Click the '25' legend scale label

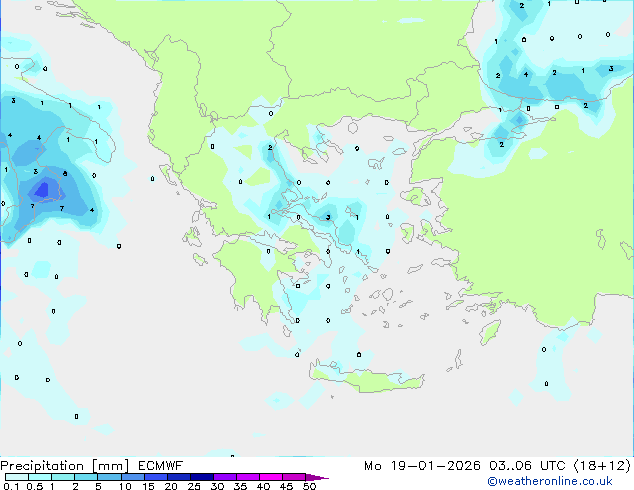tap(194, 486)
